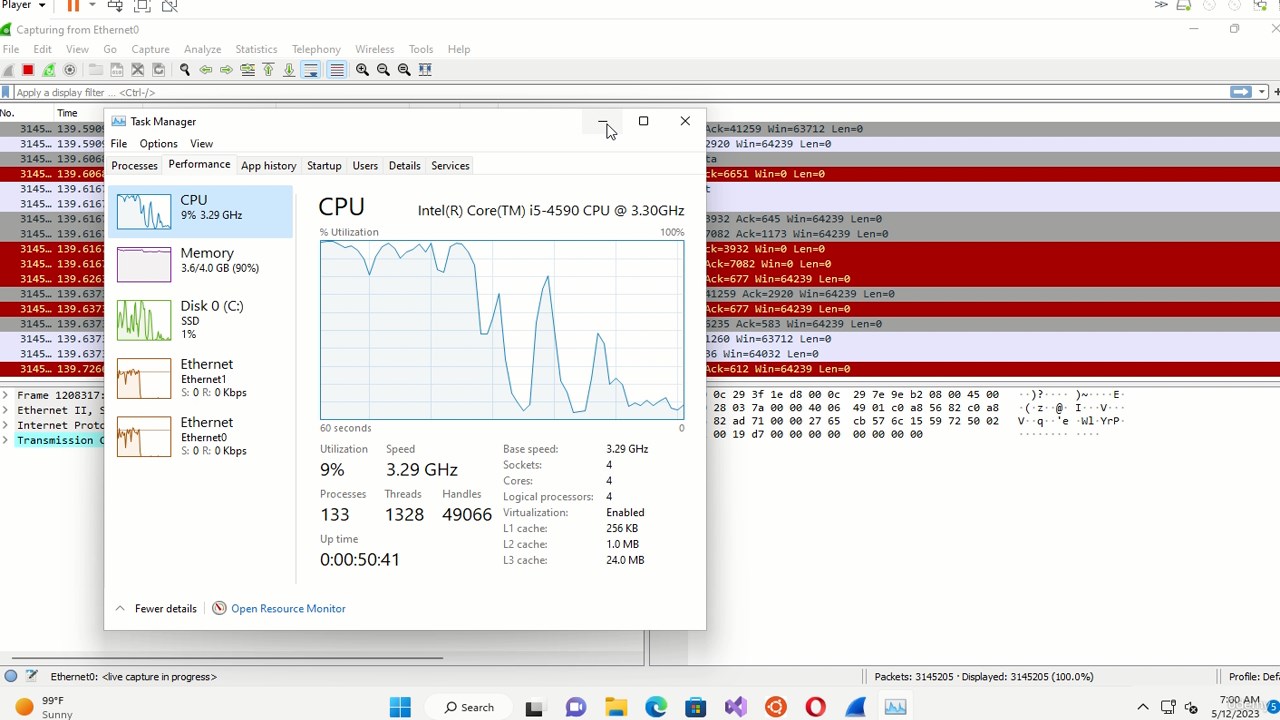
Task: Go forward in packet history
Action: 226,70
